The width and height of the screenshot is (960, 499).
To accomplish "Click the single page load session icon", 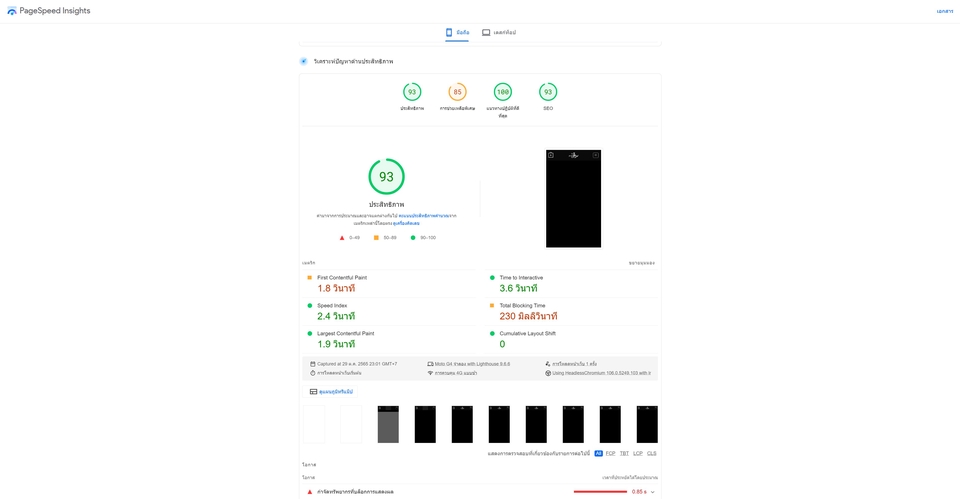I will 547,364.
